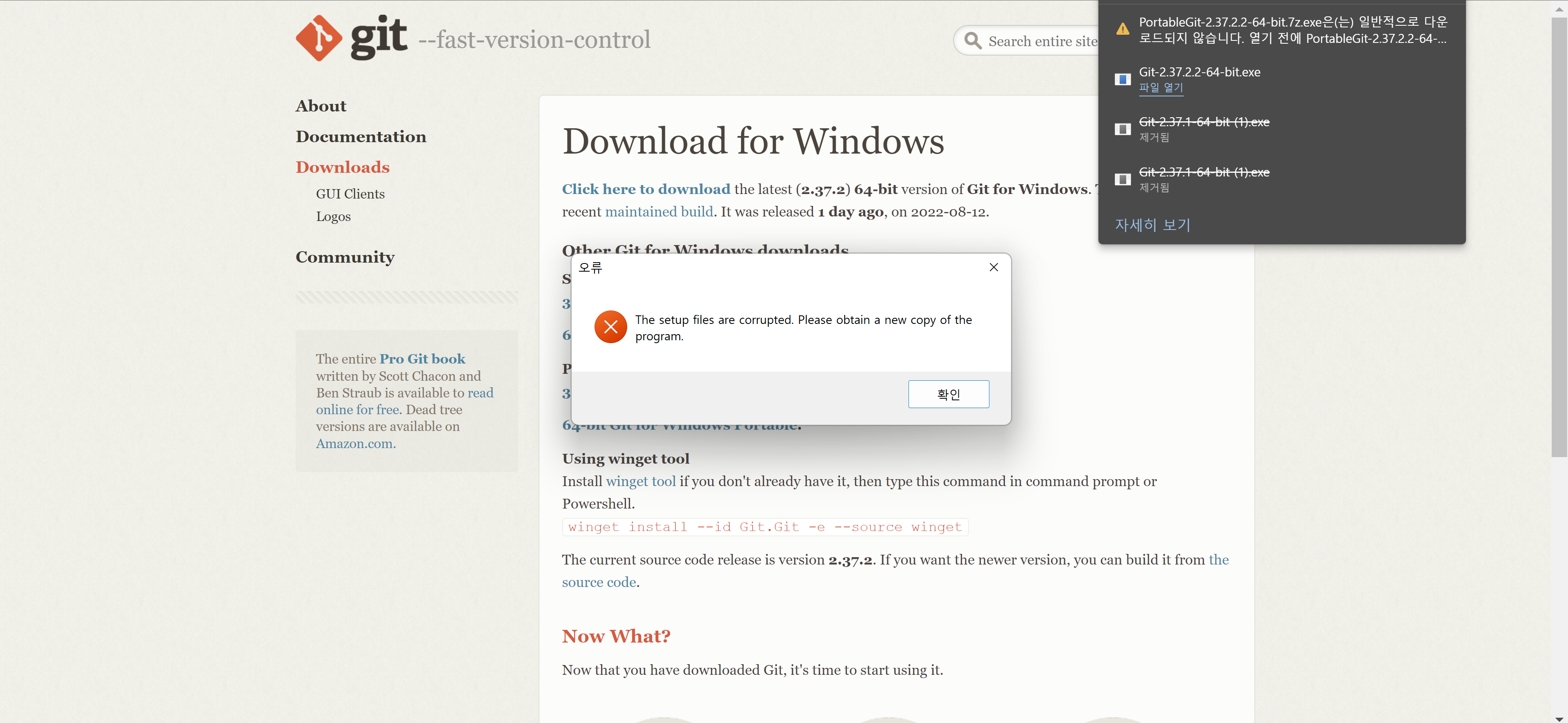Click the 오류 dialog title
The width and height of the screenshot is (1568, 723).
pos(590,268)
